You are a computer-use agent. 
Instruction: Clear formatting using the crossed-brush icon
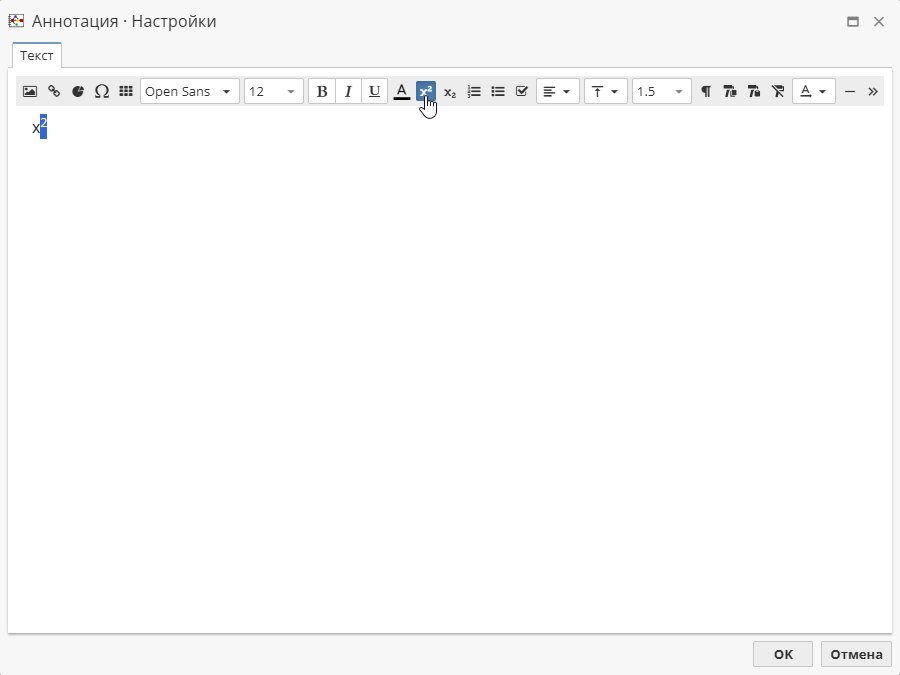(778, 91)
